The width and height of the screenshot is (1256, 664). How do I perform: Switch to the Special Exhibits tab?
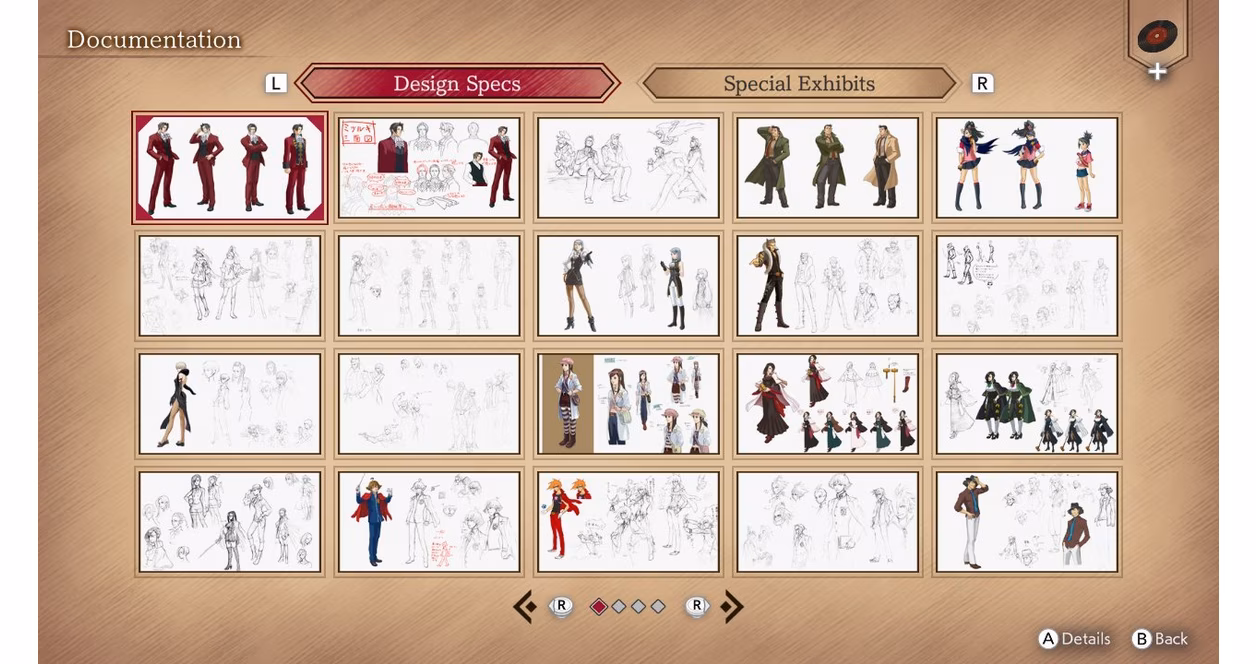[x=799, y=84]
